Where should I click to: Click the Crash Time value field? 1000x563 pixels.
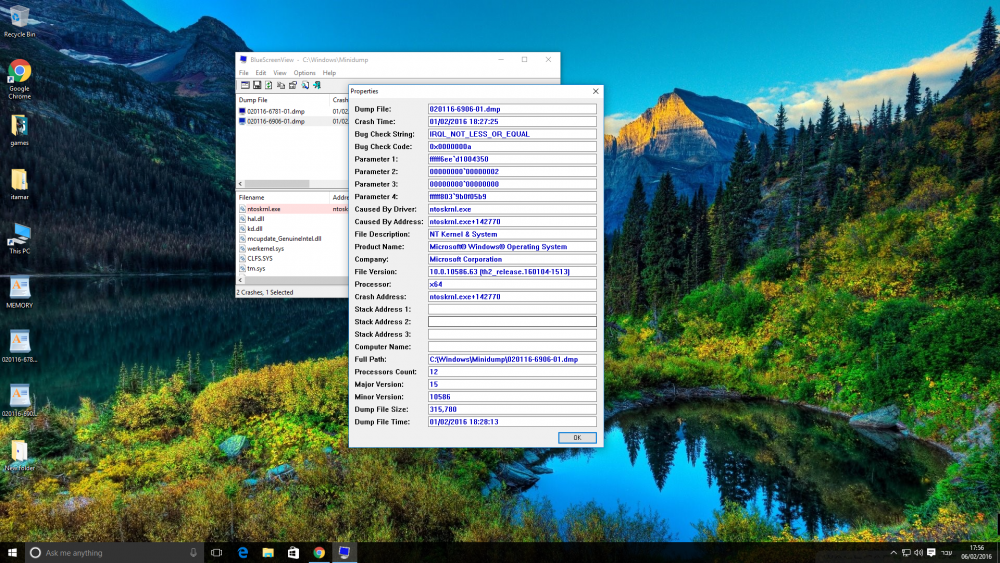tap(512, 121)
